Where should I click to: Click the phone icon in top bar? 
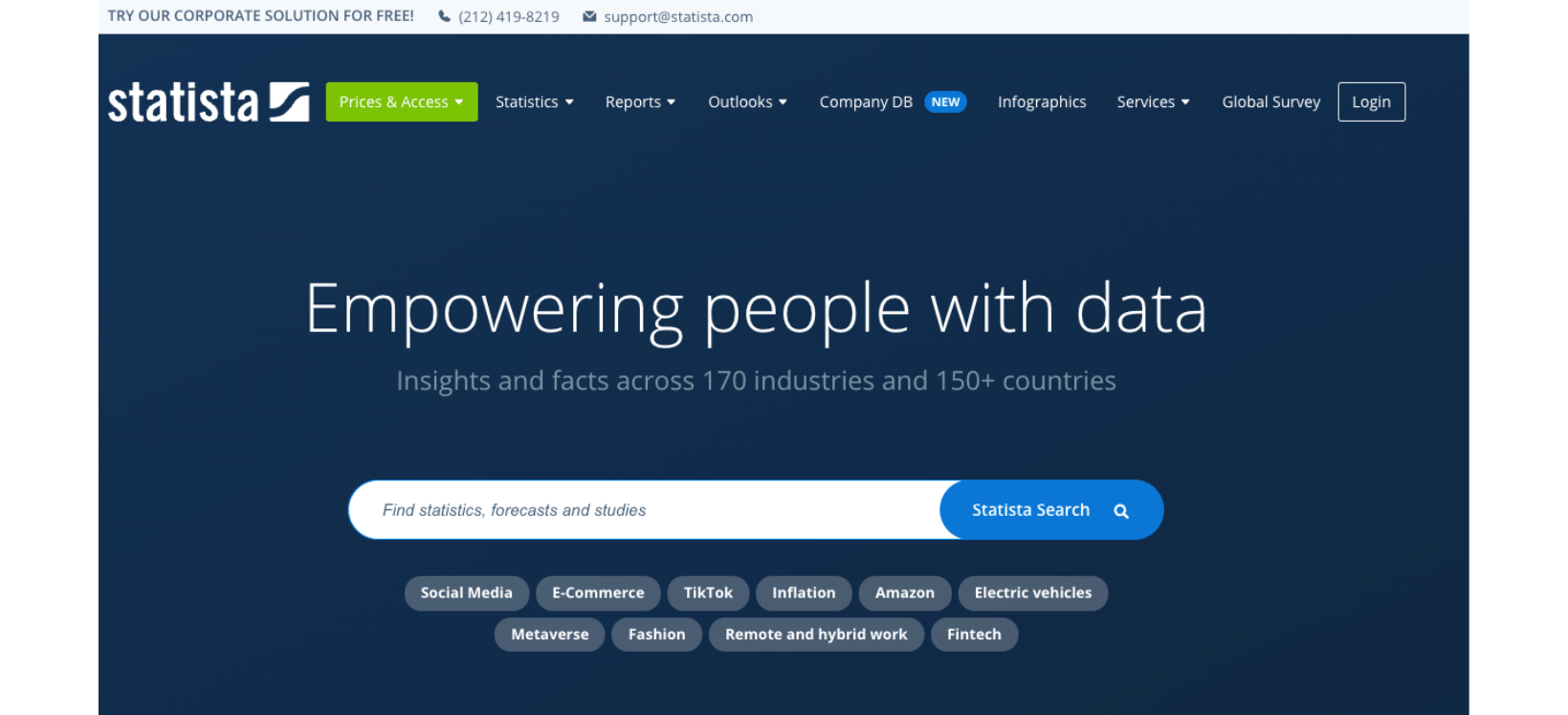[444, 16]
